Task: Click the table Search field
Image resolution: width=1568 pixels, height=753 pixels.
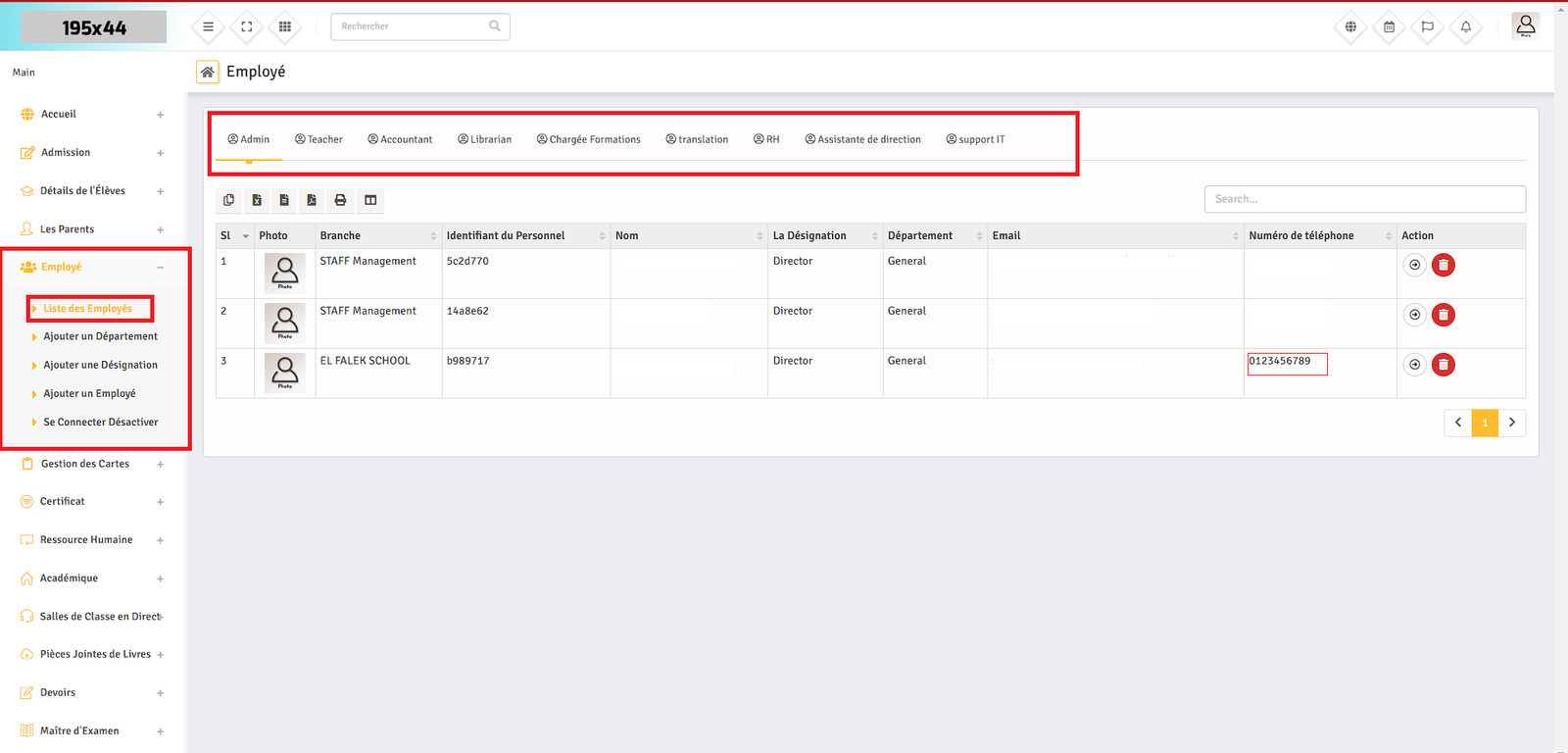Action: (x=1364, y=199)
